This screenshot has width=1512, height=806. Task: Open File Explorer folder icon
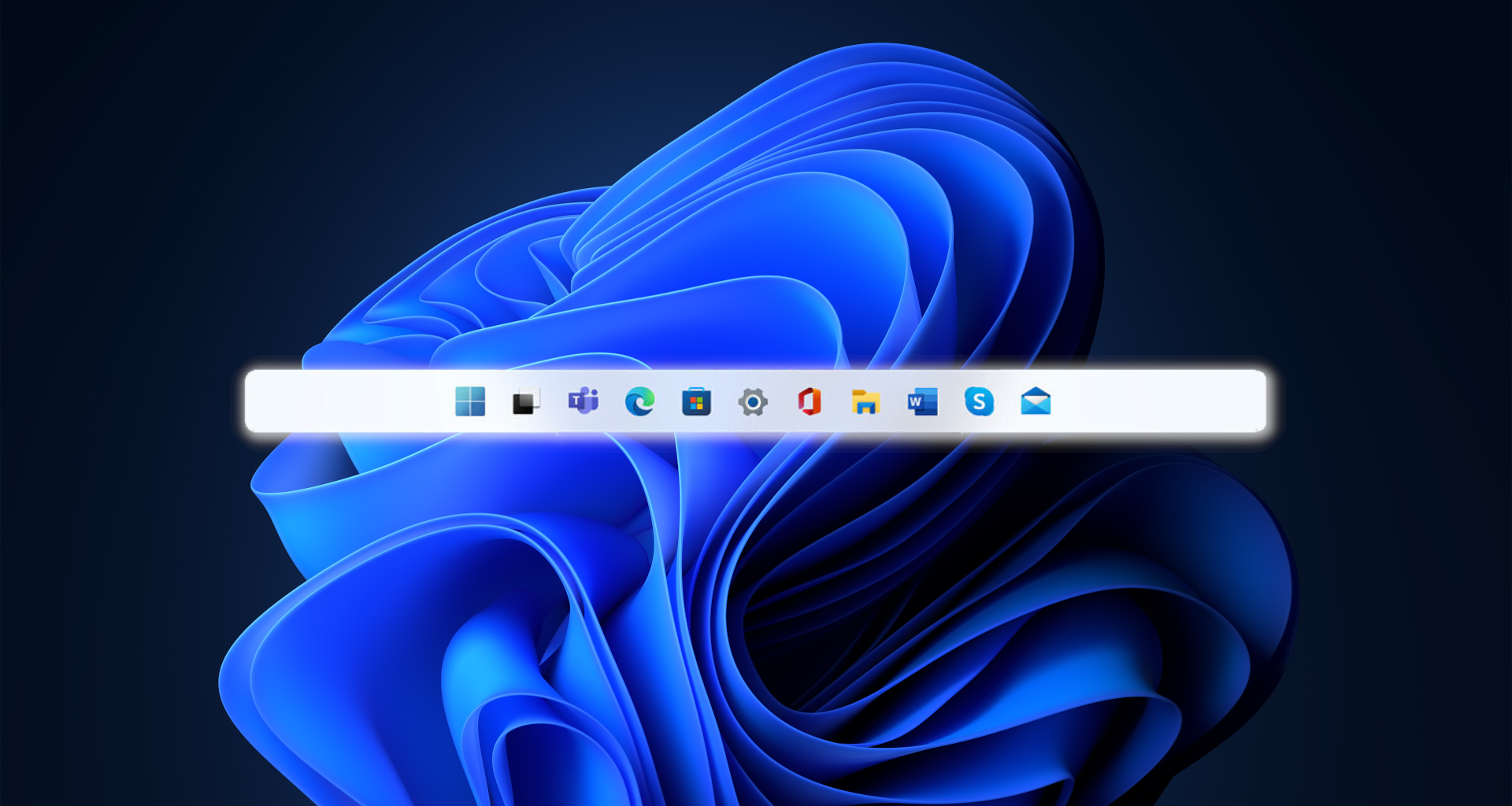865,401
